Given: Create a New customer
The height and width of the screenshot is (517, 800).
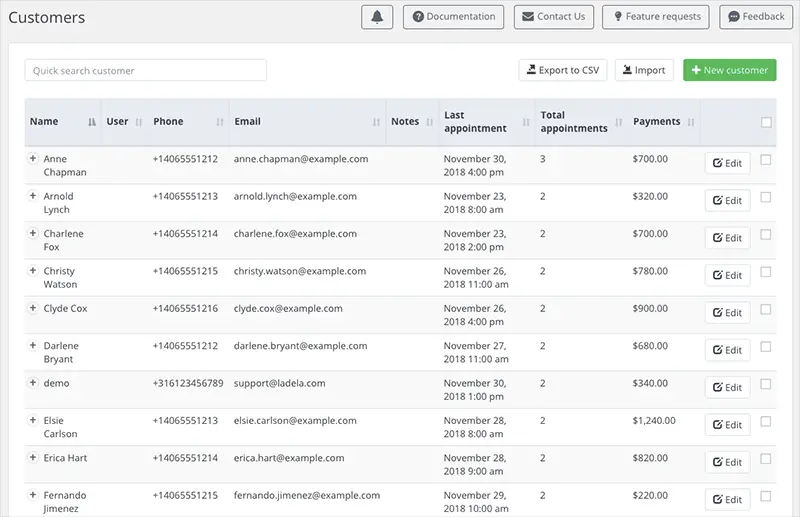Looking at the screenshot, I should 730,70.
